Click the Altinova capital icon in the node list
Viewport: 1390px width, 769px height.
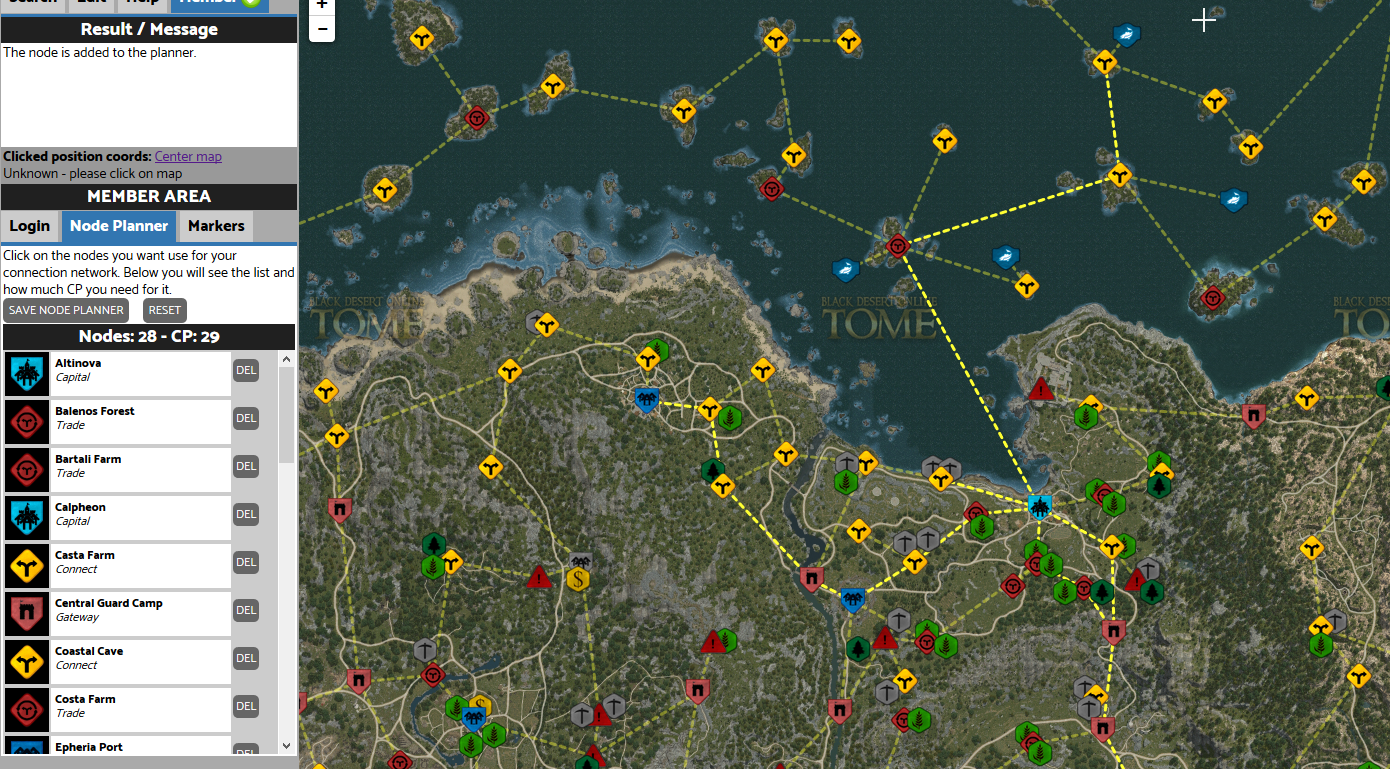coord(26,373)
